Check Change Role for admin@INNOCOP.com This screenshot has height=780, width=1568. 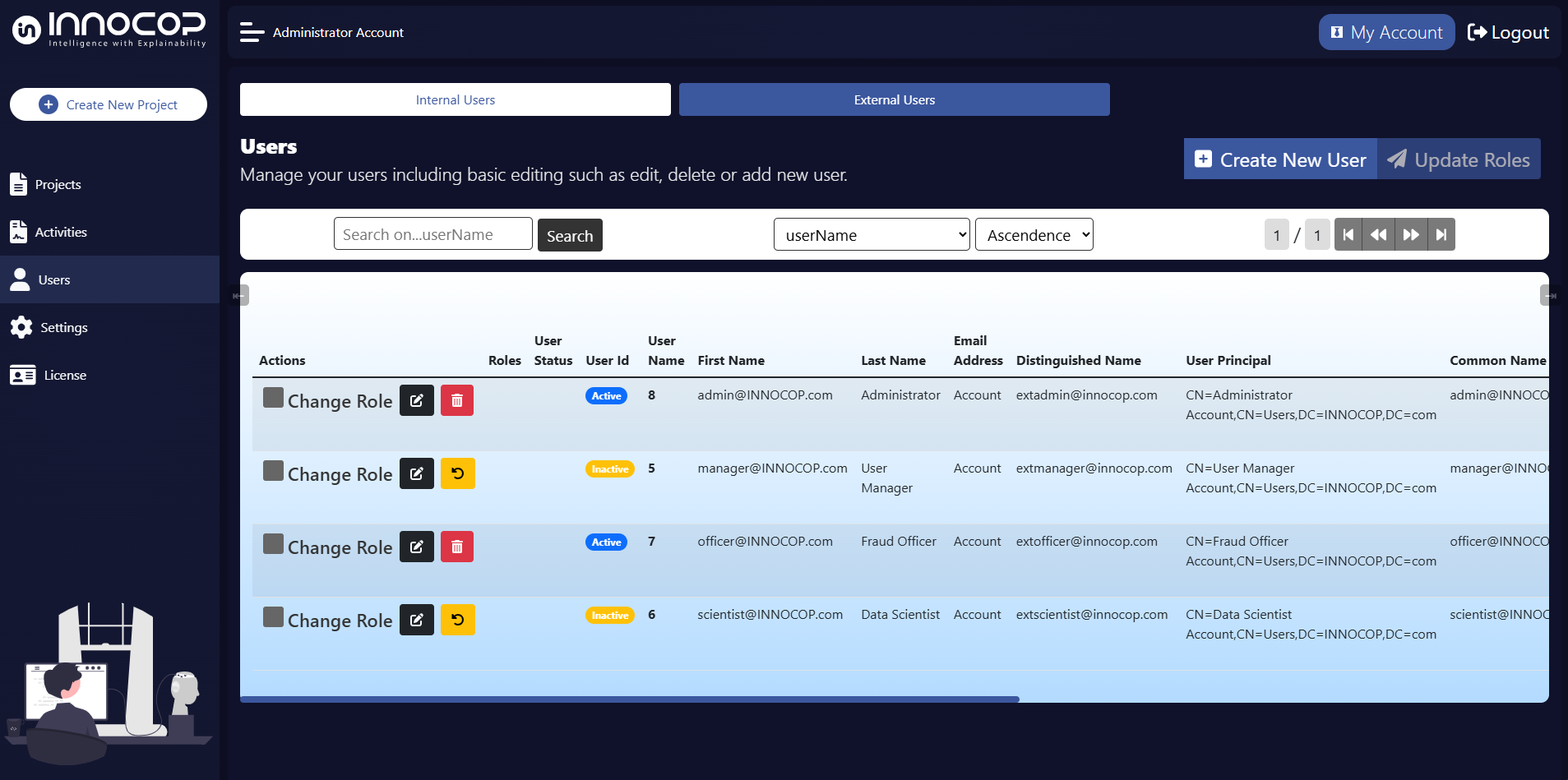(273, 398)
